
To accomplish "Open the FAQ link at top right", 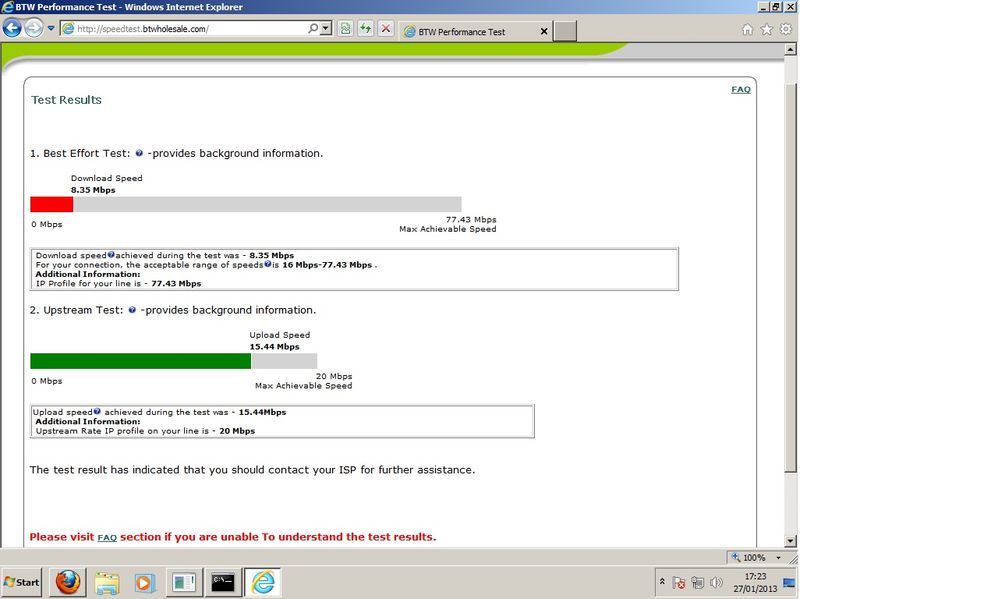I will [741, 89].
